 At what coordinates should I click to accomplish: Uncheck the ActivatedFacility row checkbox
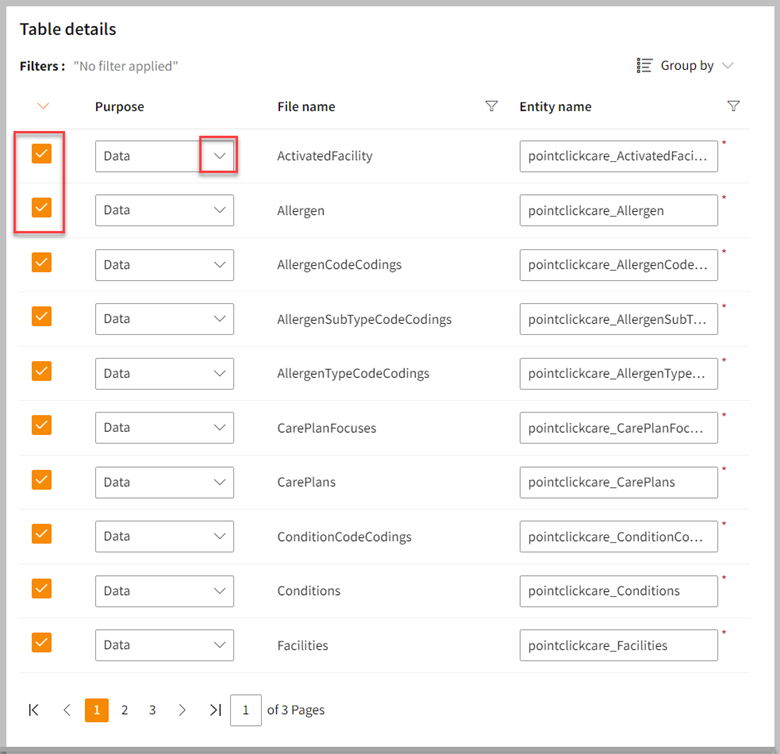[x=41, y=154]
